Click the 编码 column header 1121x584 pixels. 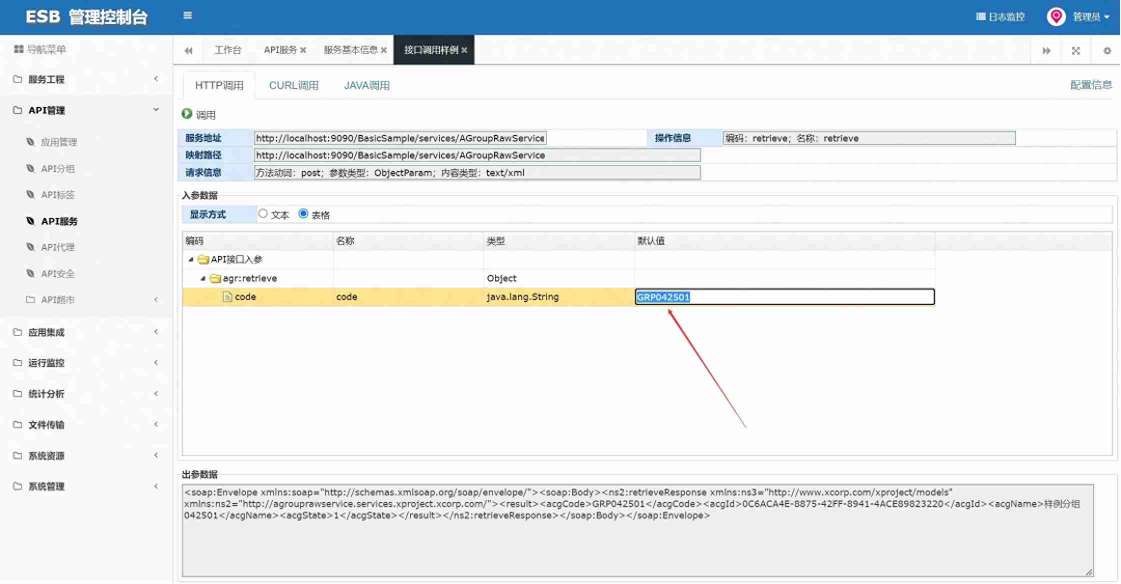(258, 241)
